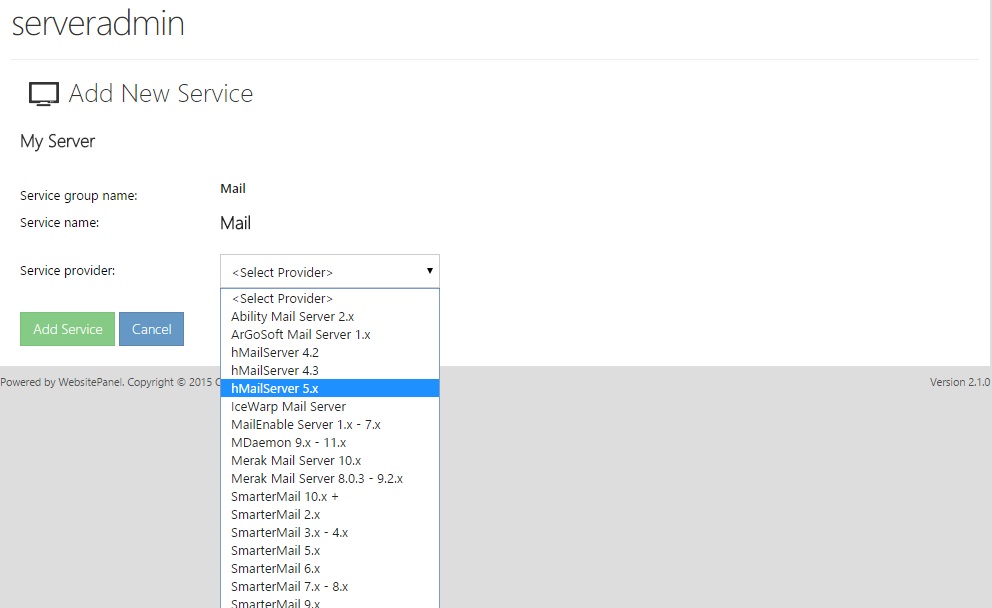This screenshot has height=608, width=992.
Task: Click the Service provider label
Action: click(x=68, y=271)
